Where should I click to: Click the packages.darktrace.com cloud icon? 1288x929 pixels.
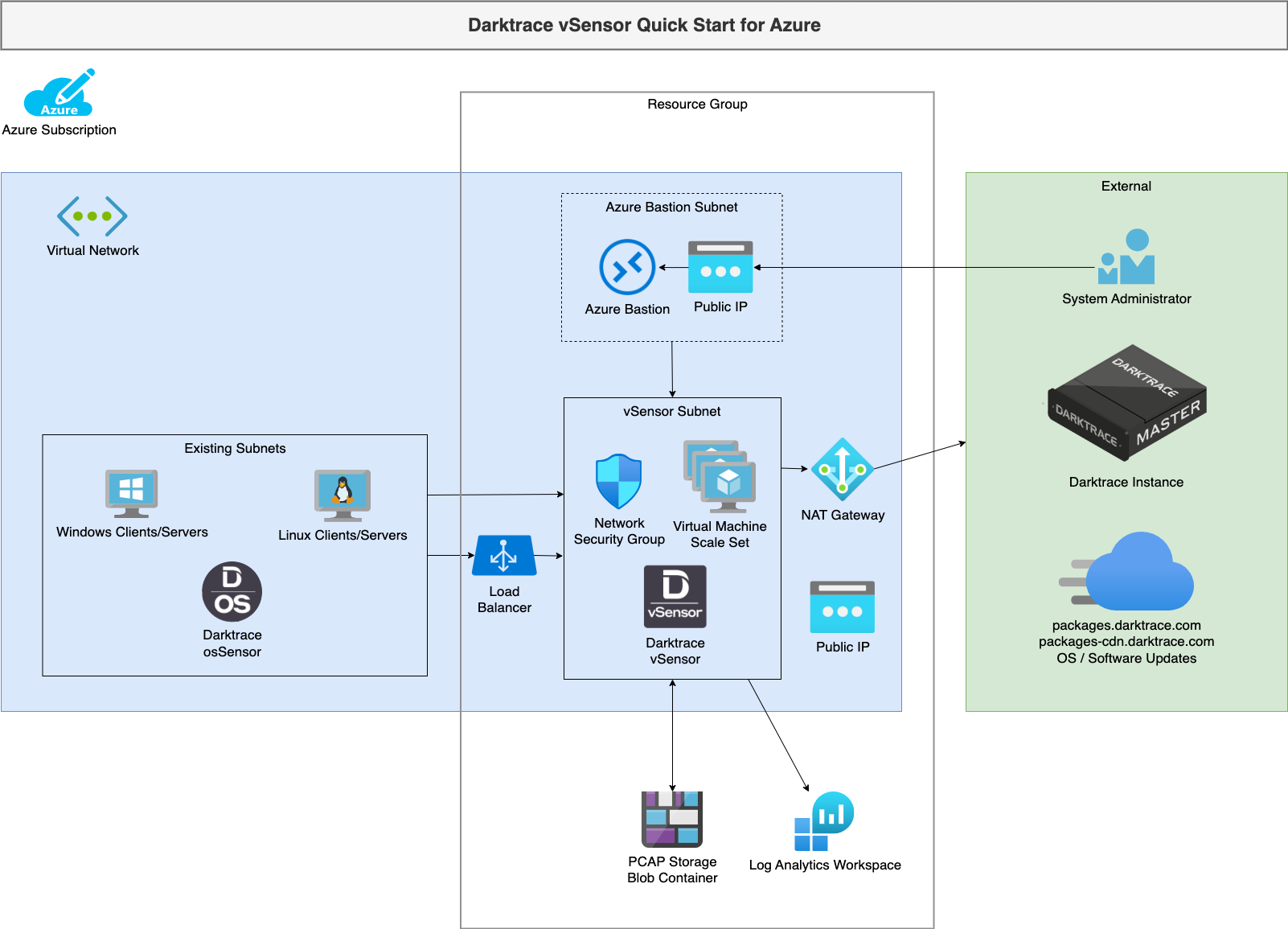1126,571
